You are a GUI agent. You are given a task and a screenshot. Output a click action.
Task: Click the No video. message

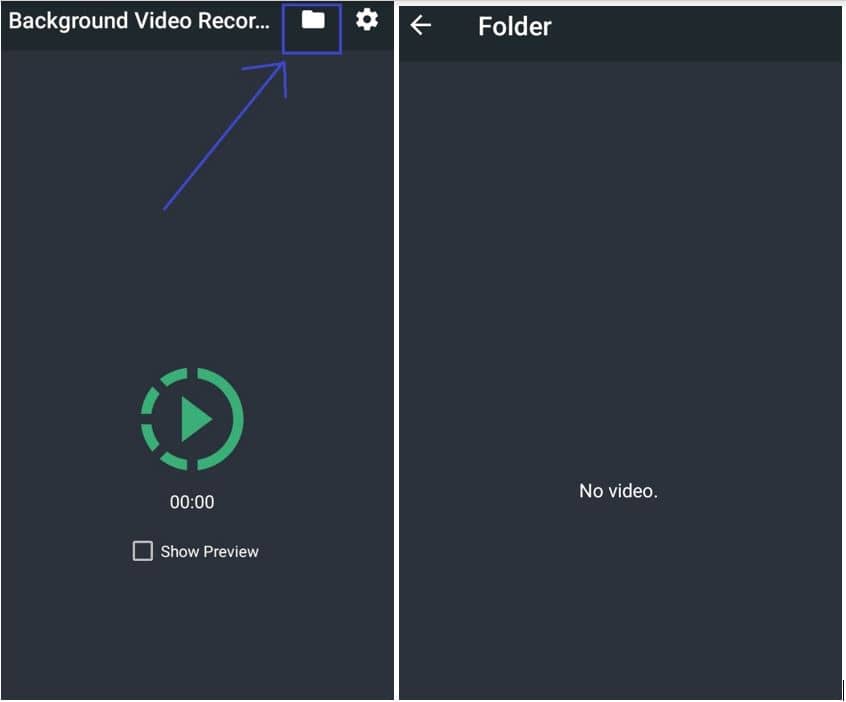[618, 490]
